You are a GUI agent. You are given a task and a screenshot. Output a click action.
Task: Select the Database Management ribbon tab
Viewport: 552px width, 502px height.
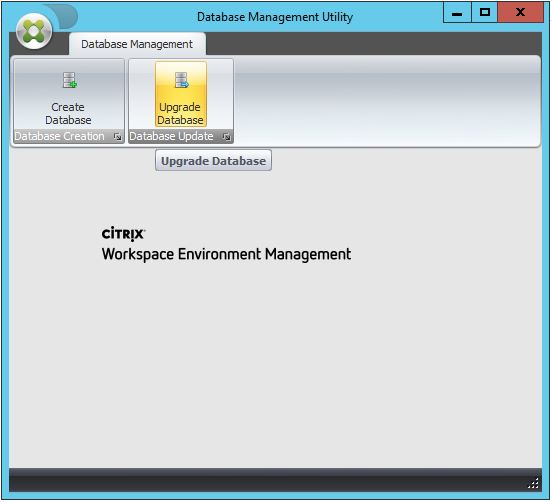(137, 44)
